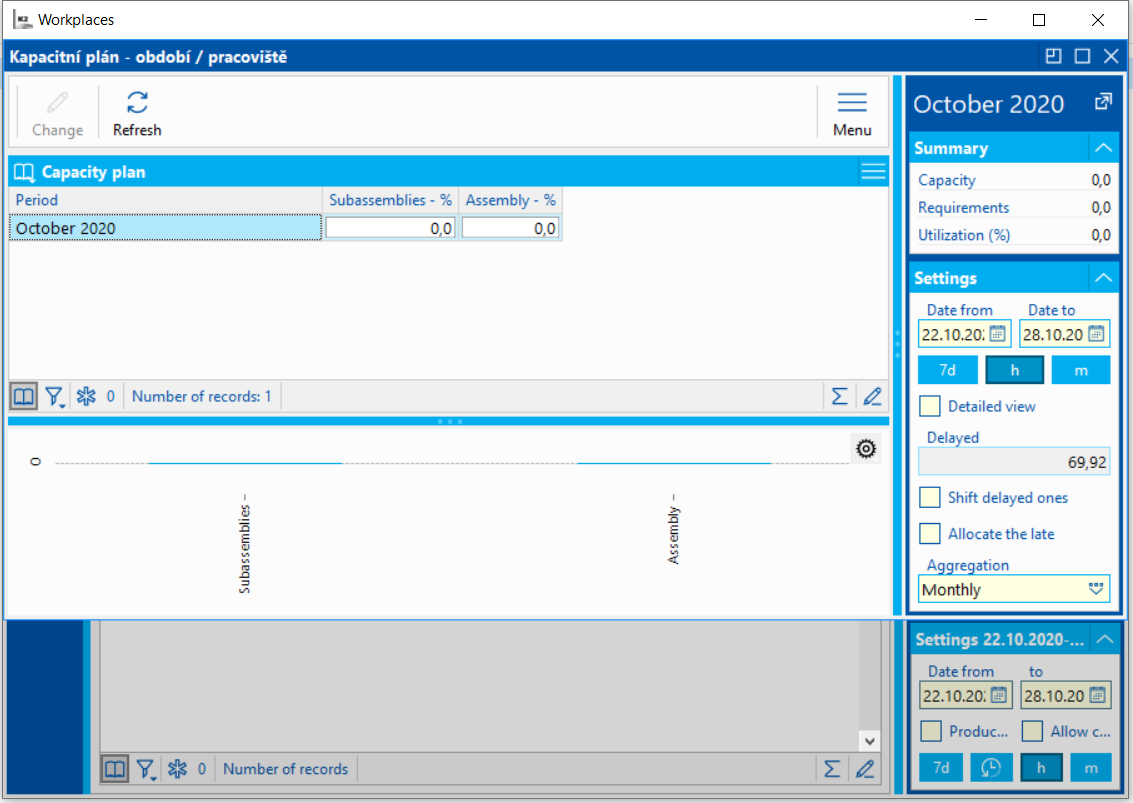
Task: Click the pin/dock icon in the blue title bar
Action: (1054, 56)
